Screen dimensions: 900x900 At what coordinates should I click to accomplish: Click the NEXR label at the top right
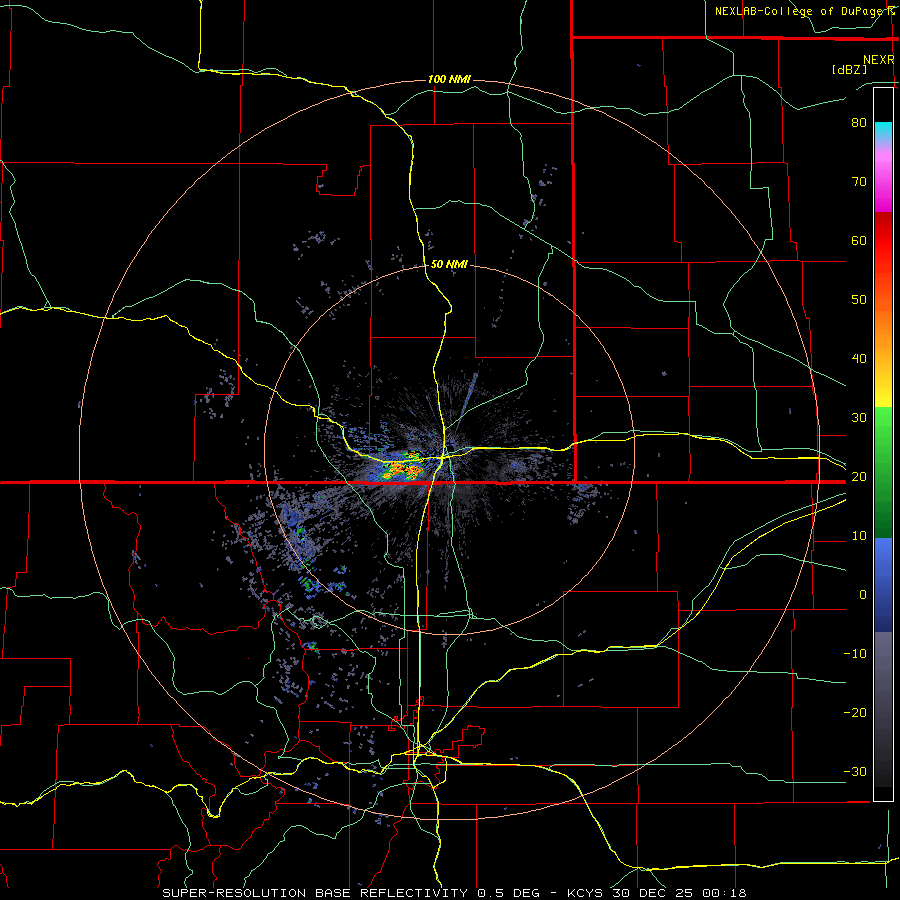(x=879, y=60)
